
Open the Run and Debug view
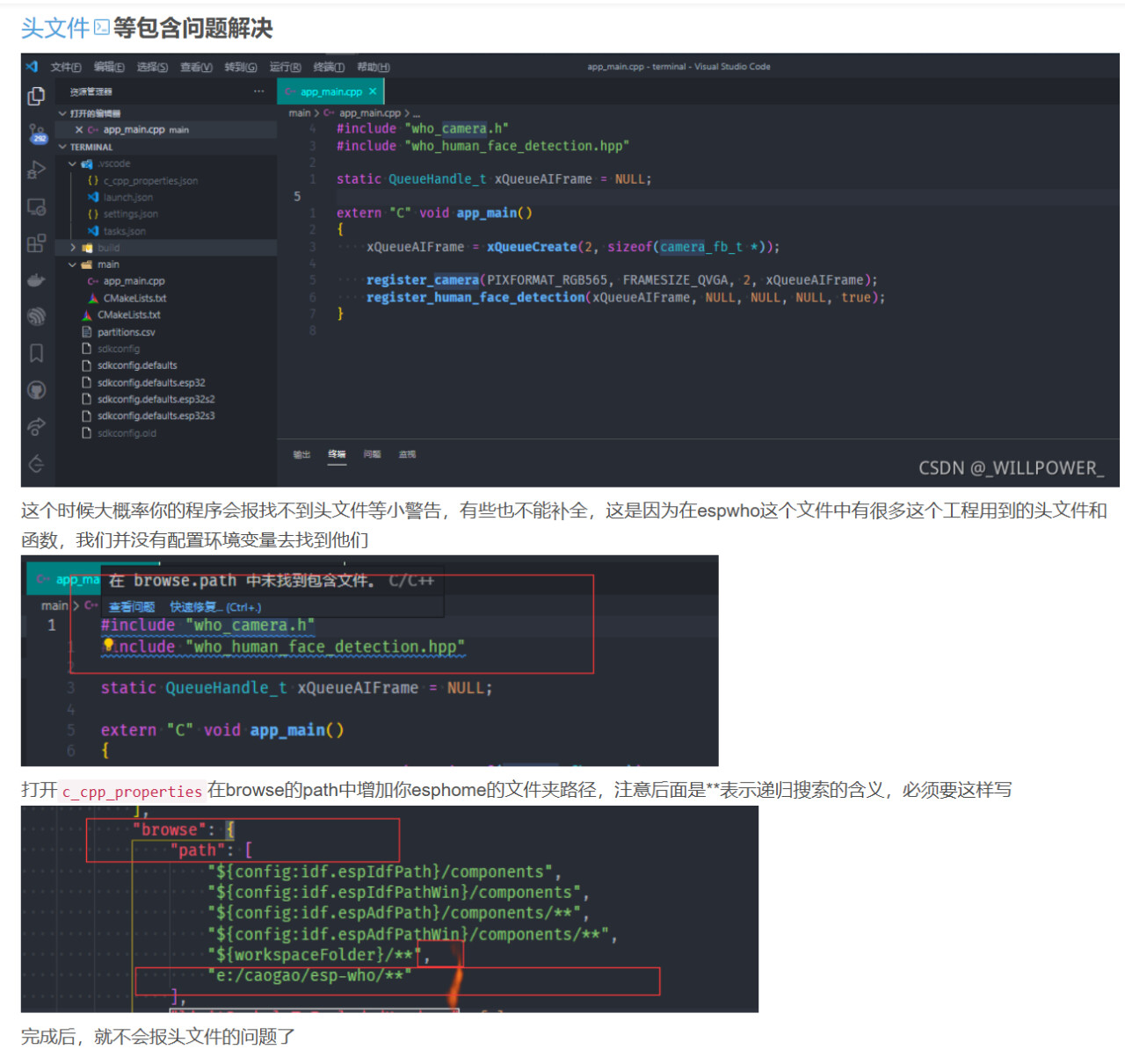[x=36, y=170]
